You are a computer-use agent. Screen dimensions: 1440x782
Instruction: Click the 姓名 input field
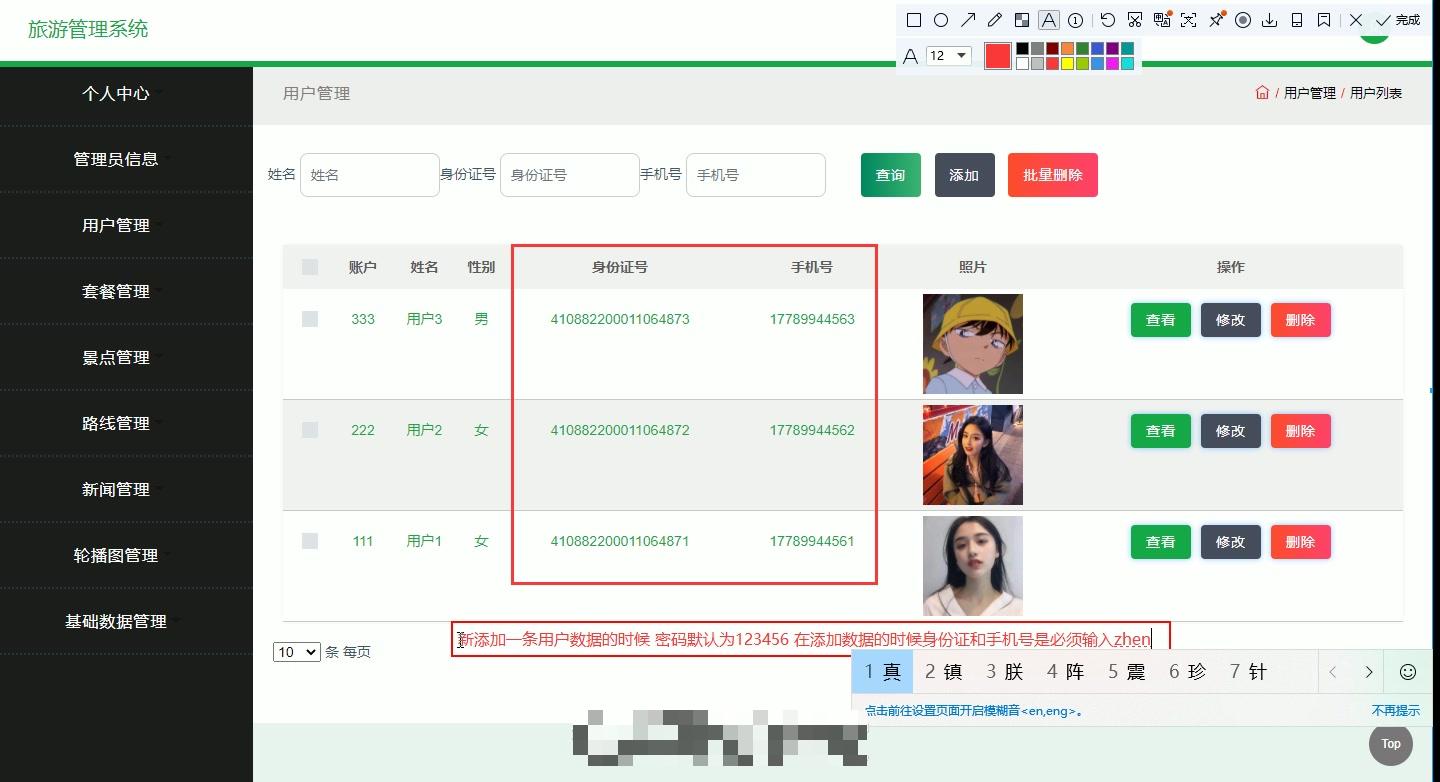coord(370,174)
